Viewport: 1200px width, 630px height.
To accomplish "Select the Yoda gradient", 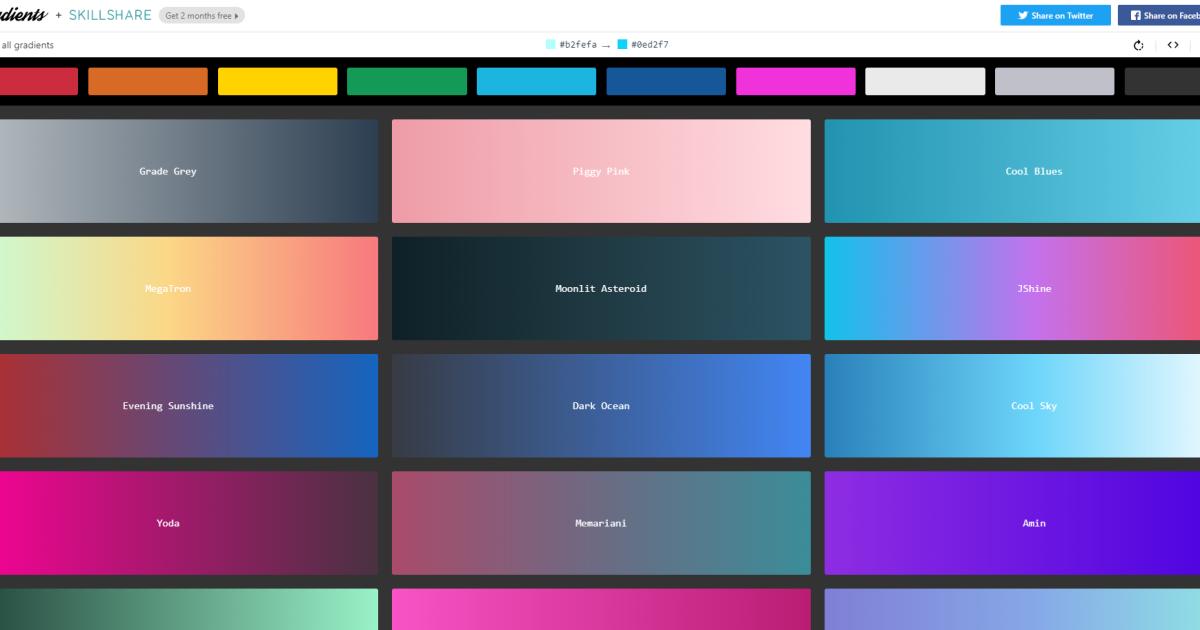I will tap(168, 523).
